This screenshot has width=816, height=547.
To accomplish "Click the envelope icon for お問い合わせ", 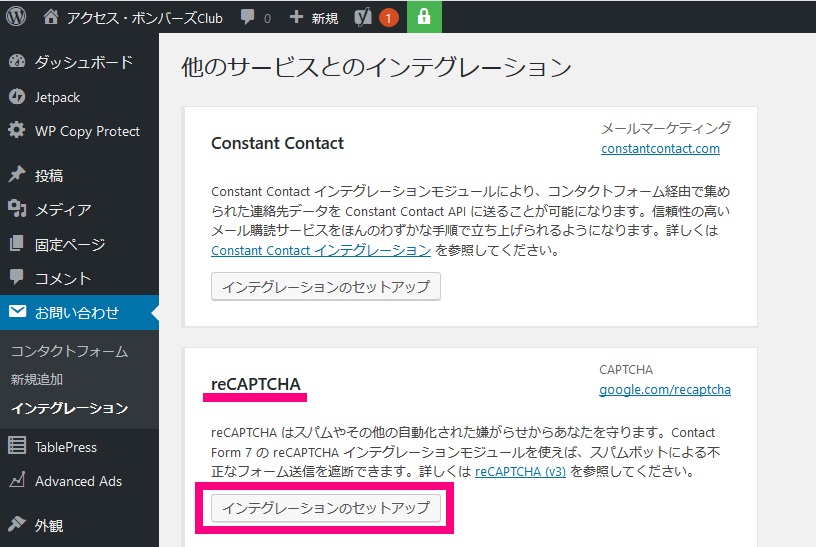I will (x=17, y=311).
